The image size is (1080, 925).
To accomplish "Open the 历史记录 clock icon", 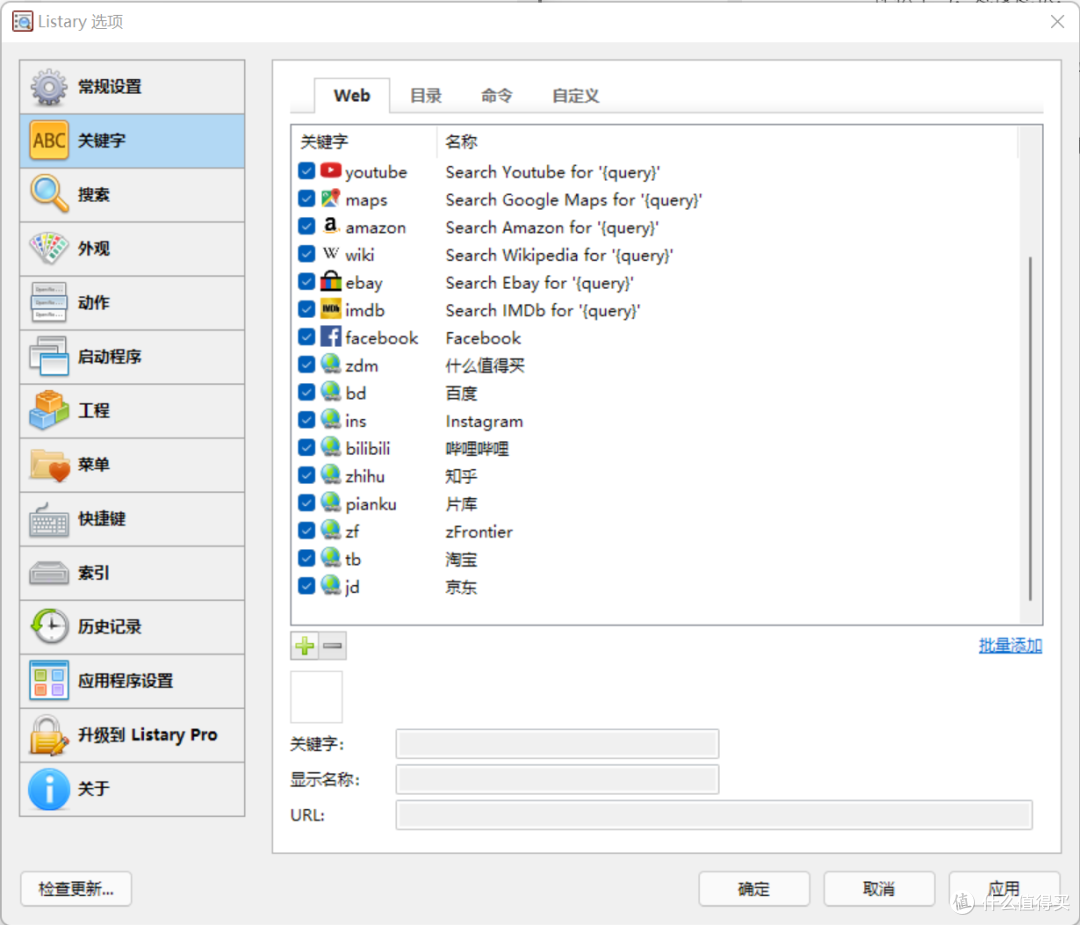I will coord(49,626).
